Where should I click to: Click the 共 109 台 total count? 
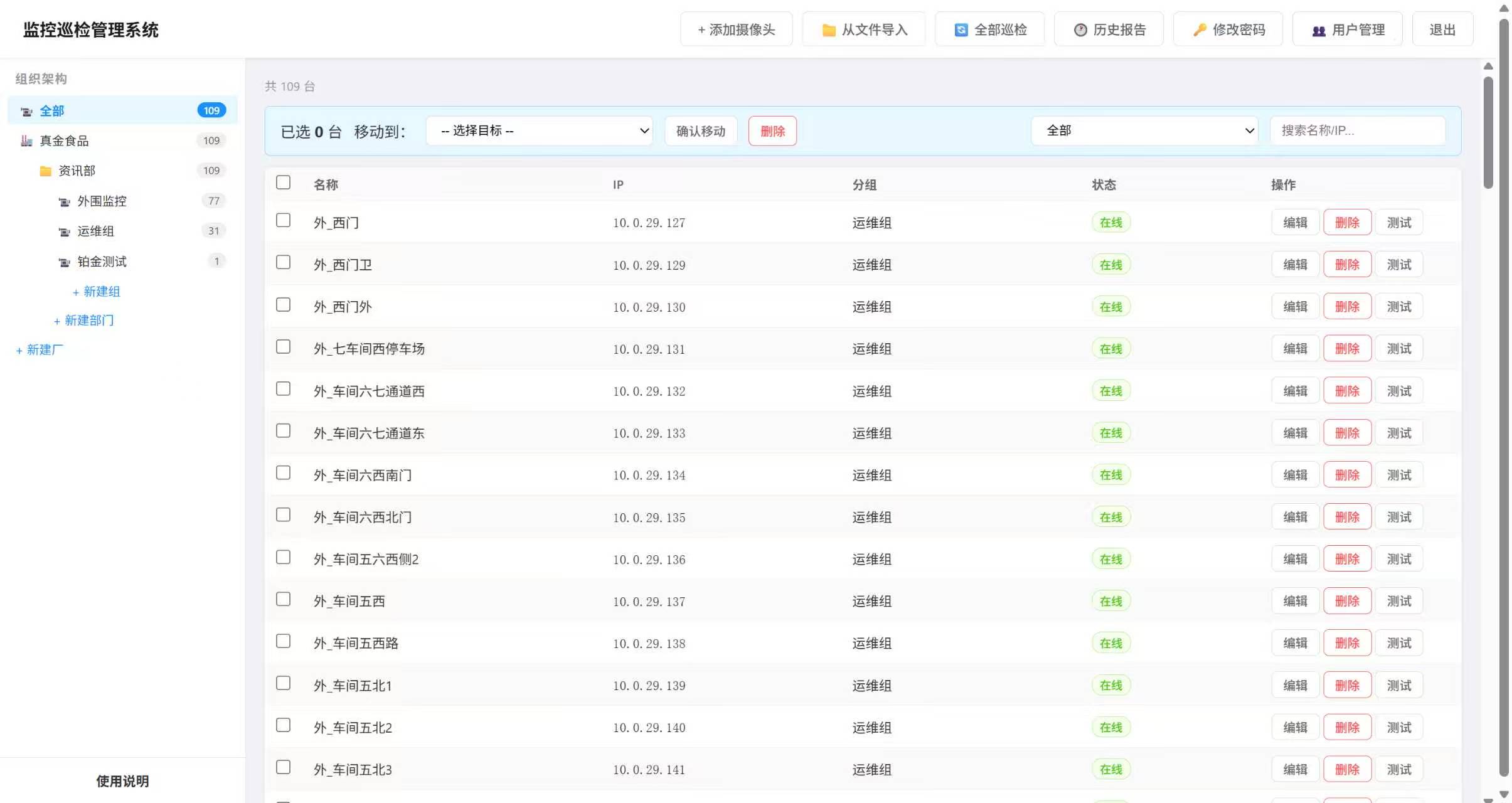coord(290,87)
